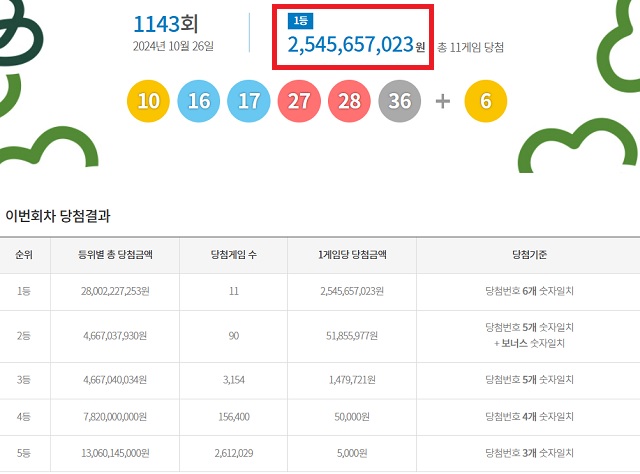Click the 1게임당 당첨금액 column header
Viewport: 640px width, 474px height.
(352, 255)
